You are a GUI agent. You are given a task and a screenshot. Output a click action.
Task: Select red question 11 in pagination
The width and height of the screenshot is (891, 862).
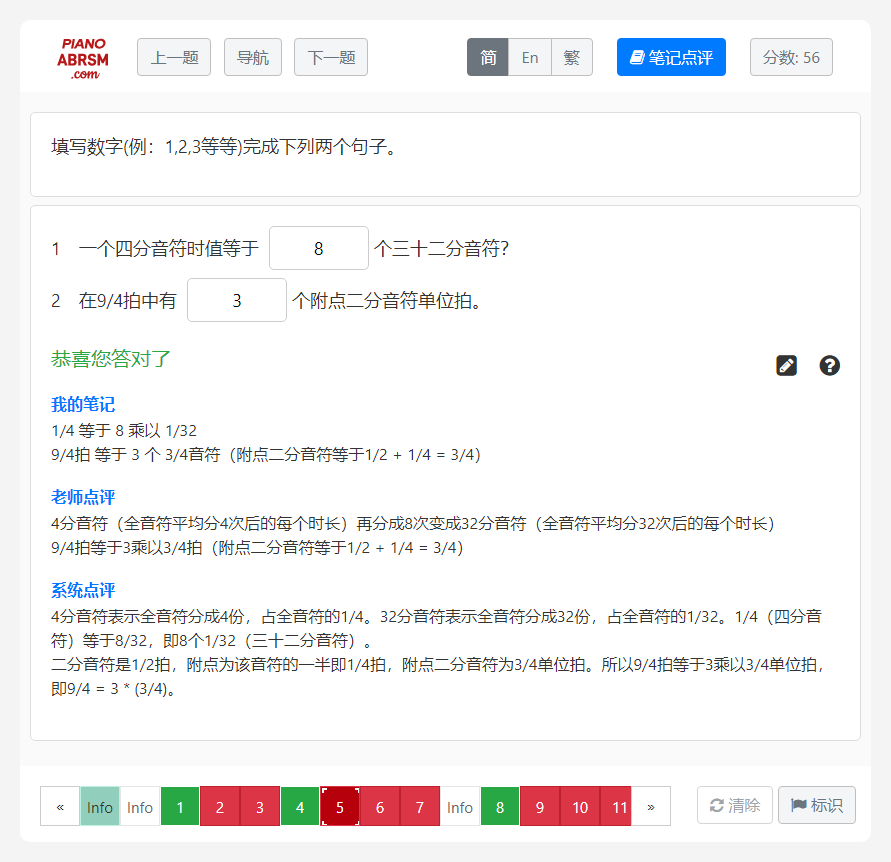[620, 806]
